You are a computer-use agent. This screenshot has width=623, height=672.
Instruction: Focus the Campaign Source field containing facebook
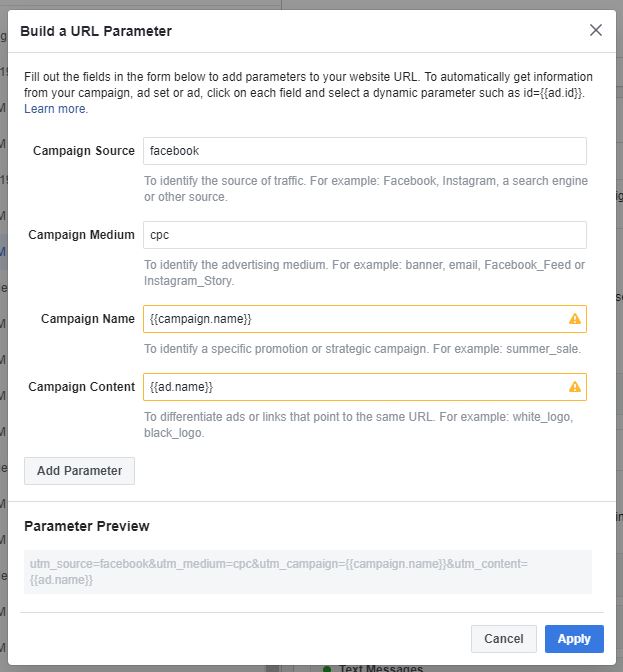click(x=364, y=151)
